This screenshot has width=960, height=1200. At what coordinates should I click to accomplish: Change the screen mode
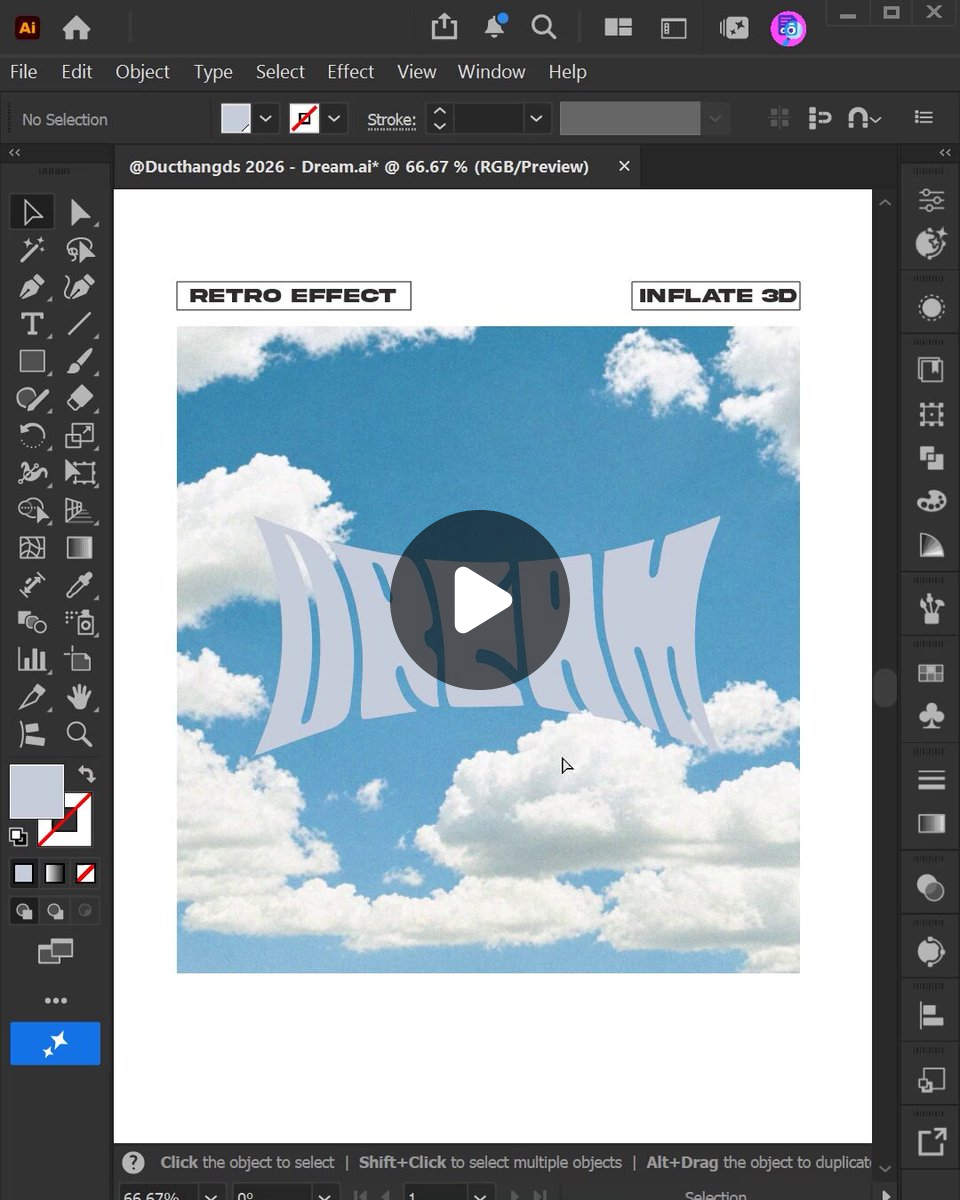(x=55, y=952)
